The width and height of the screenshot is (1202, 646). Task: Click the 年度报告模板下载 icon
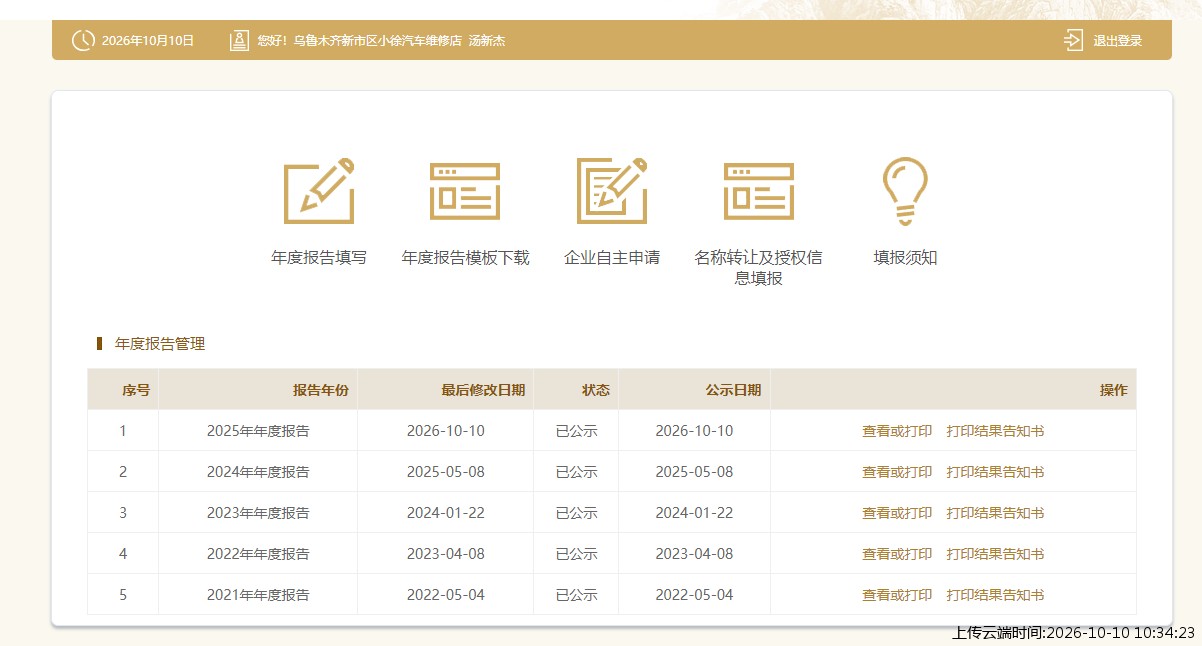[465, 191]
